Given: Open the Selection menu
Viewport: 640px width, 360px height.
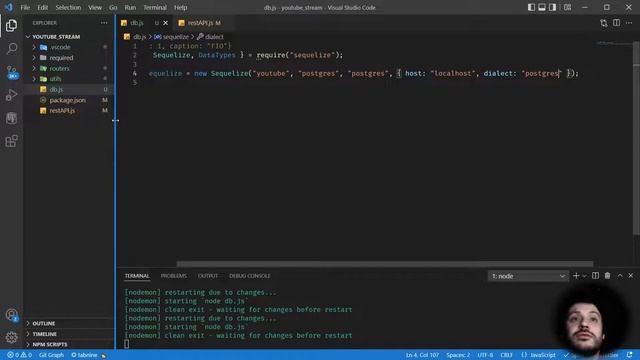Looking at the screenshot, I should 68,7.
